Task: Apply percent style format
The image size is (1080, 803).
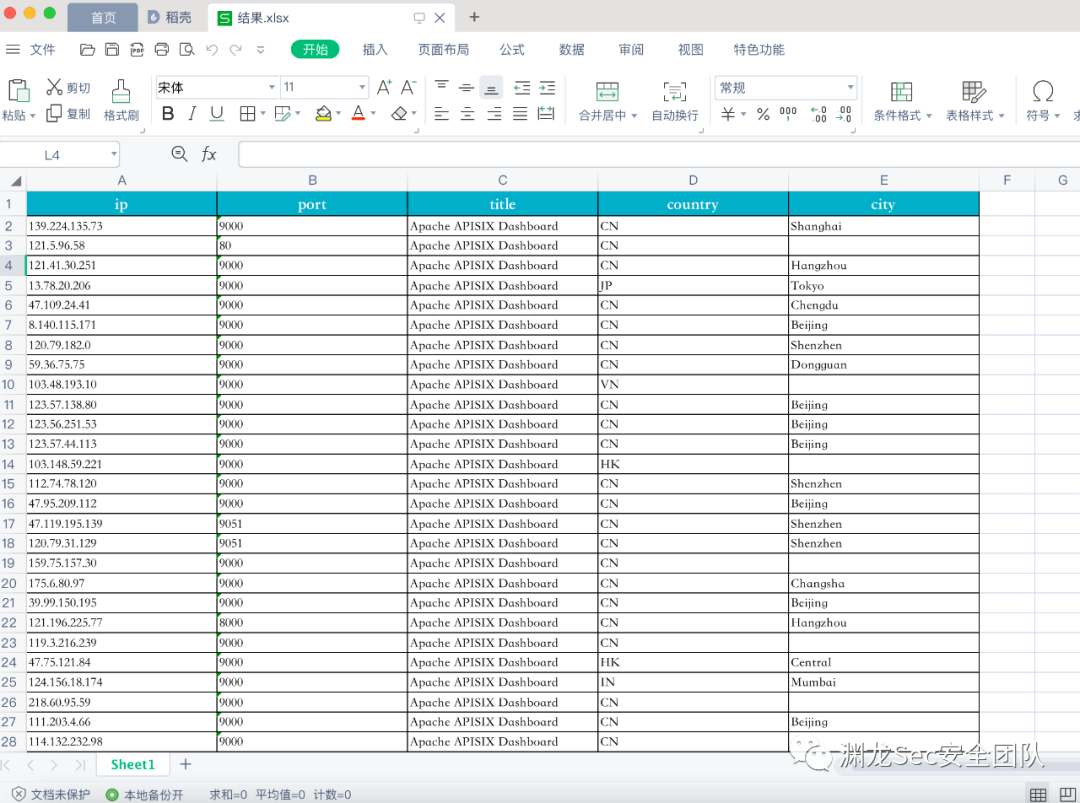Action: [763, 114]
